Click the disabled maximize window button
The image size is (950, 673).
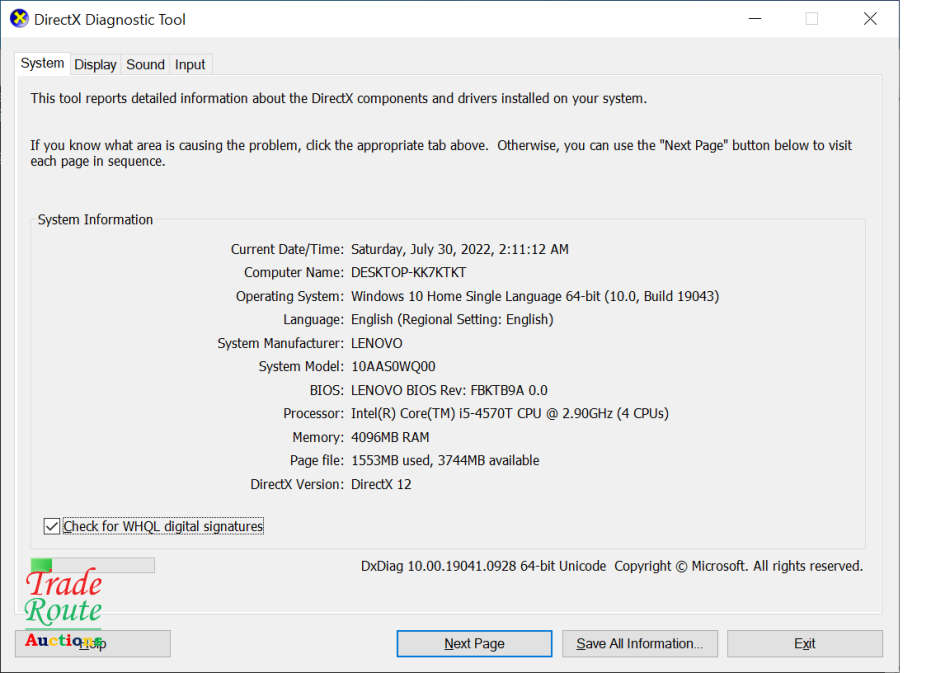point(811,19)
